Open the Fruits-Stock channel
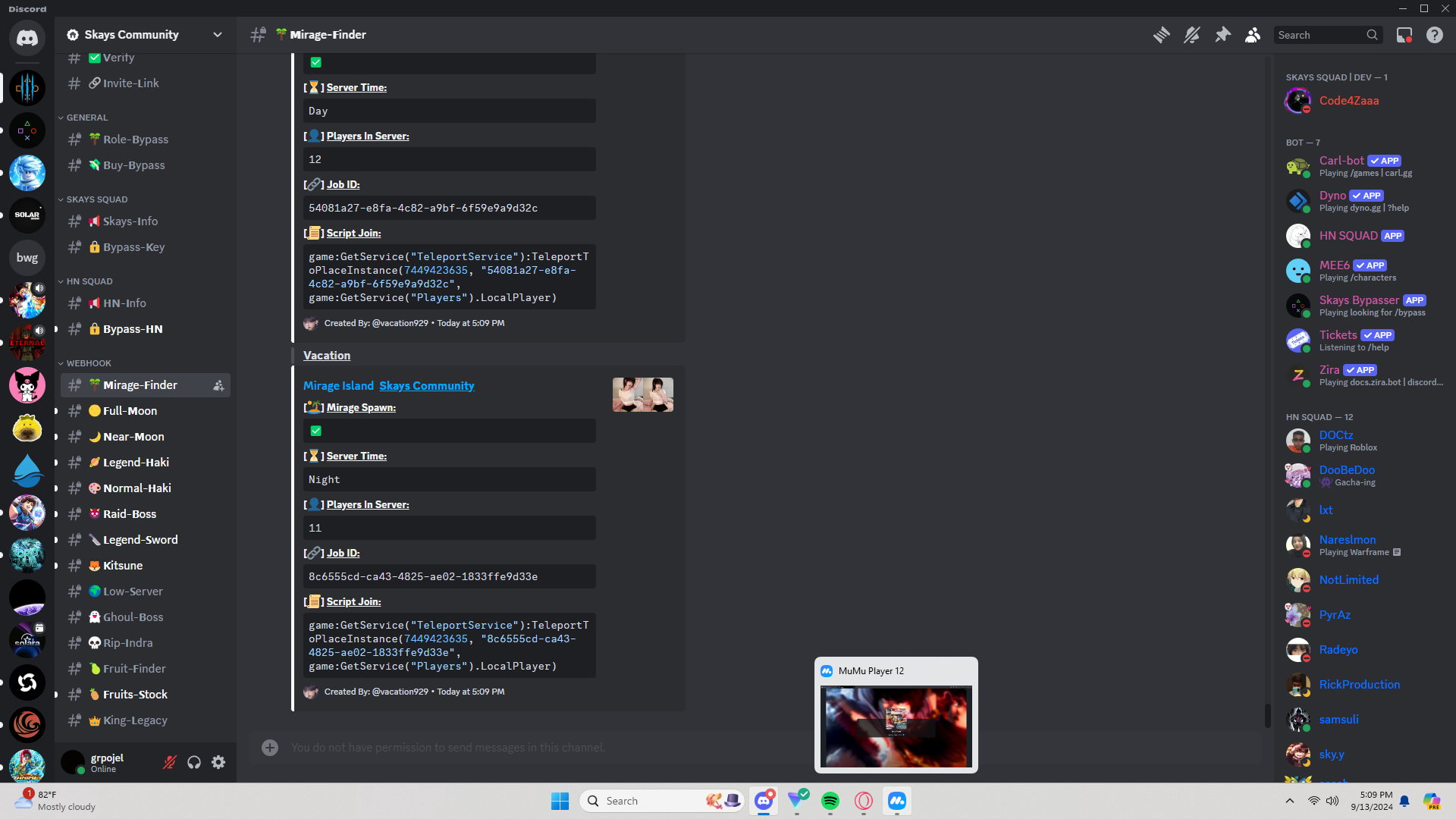Screen dimensions: 1456x819 (146, 695)
